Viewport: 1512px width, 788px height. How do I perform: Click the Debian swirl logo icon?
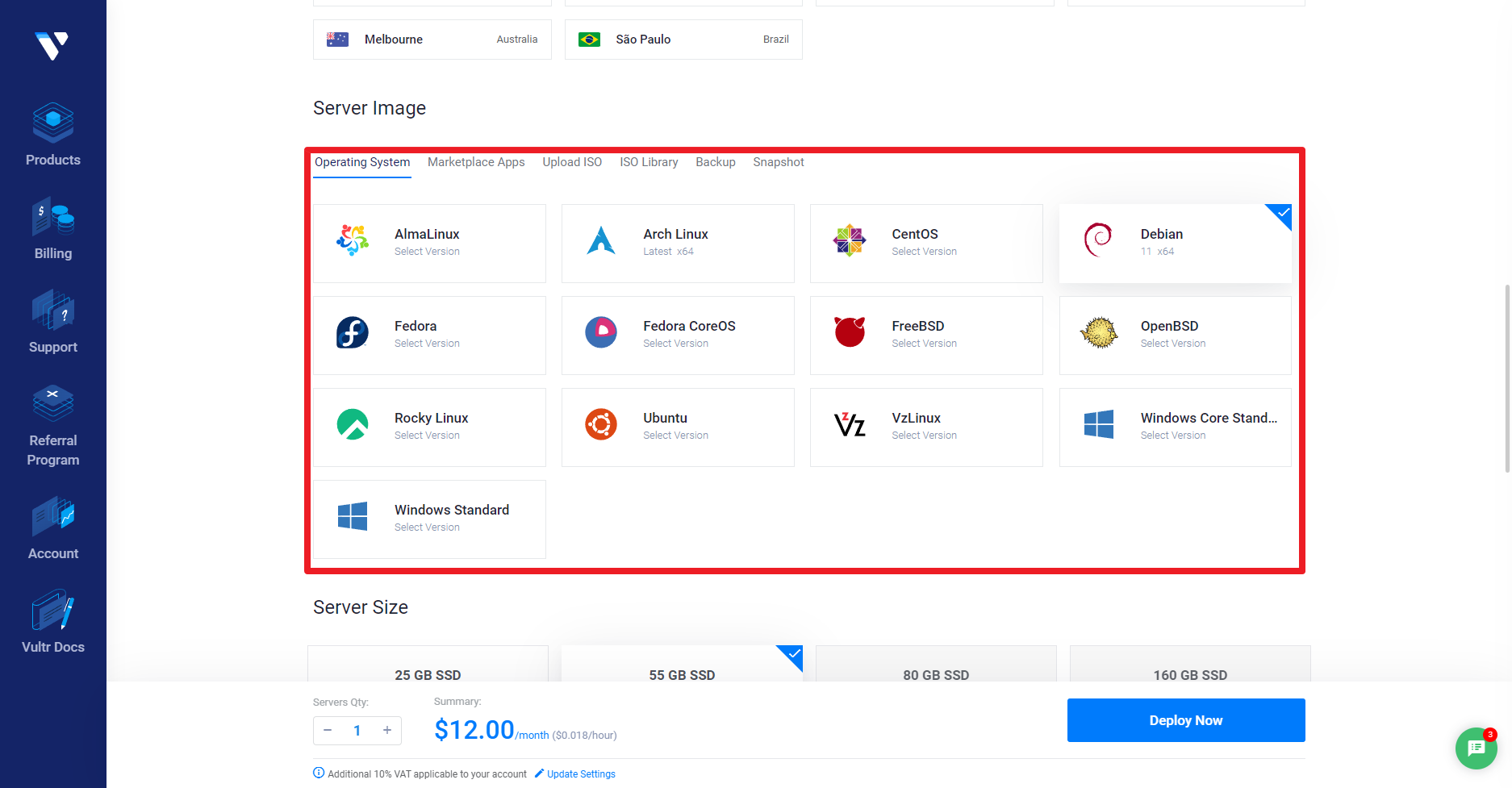pos(1098,240)
